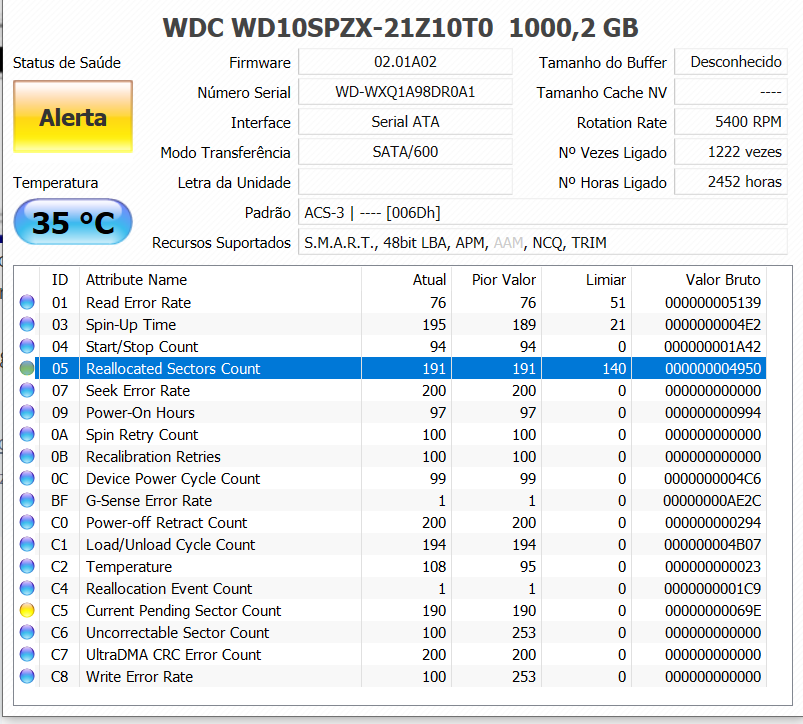Click the status orb for Reallocation Event Count
Viewport: 803px width, 724px height.
point(27,588)
